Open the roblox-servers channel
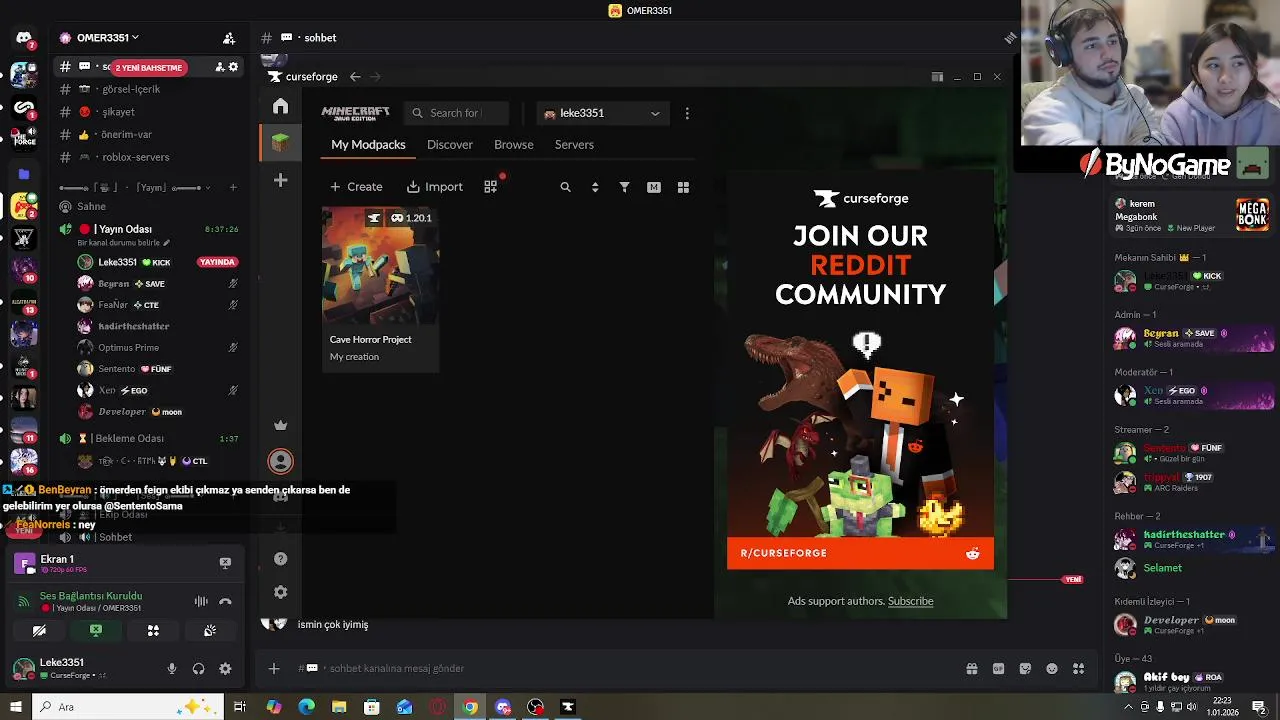 coord(136,157)
